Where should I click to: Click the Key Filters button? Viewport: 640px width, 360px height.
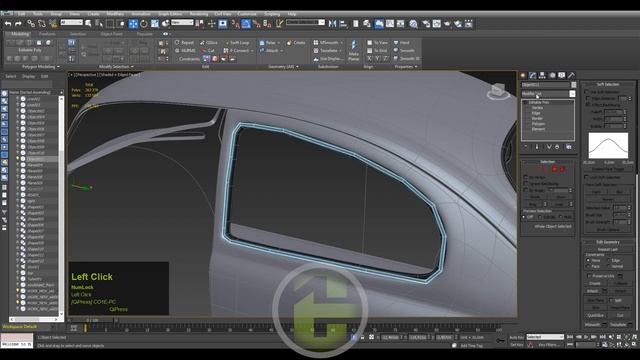point(548,345)
